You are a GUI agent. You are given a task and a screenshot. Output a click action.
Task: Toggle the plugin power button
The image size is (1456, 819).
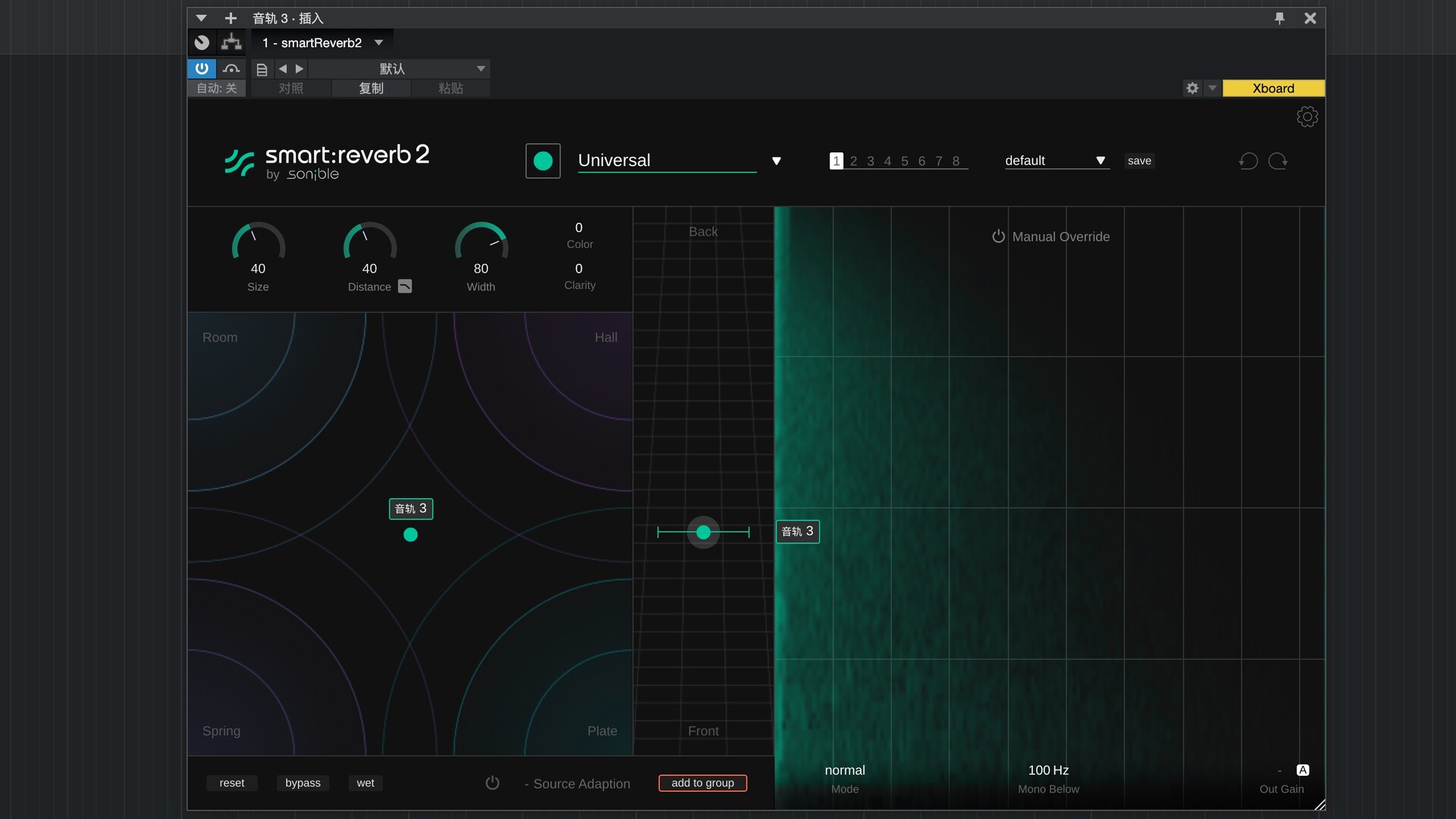tap(202, 68)
